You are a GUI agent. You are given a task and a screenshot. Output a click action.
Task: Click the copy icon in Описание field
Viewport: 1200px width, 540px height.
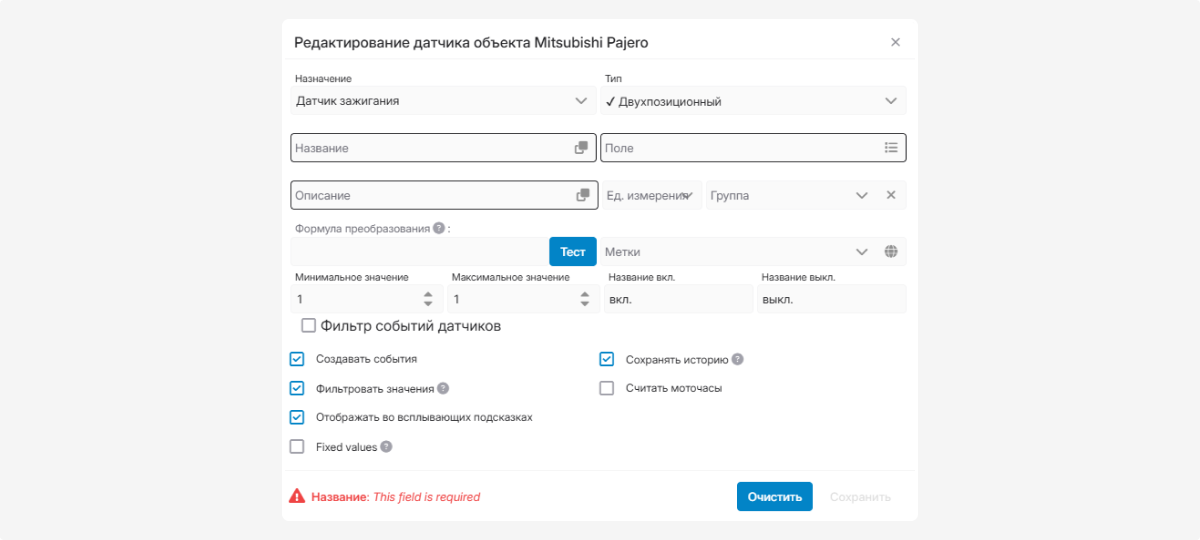[x=582, y=196]
